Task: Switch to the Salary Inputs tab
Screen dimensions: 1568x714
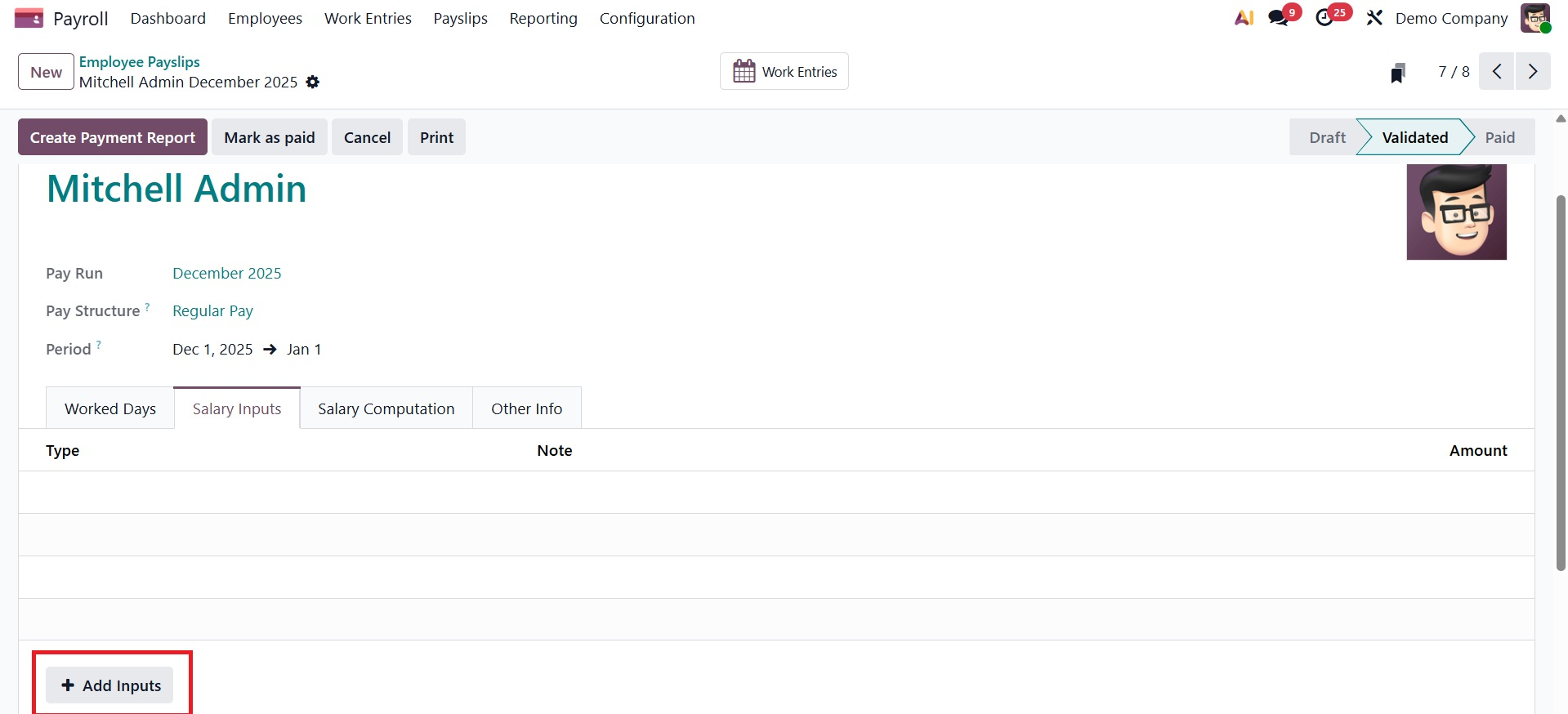Action: point(237,408)
